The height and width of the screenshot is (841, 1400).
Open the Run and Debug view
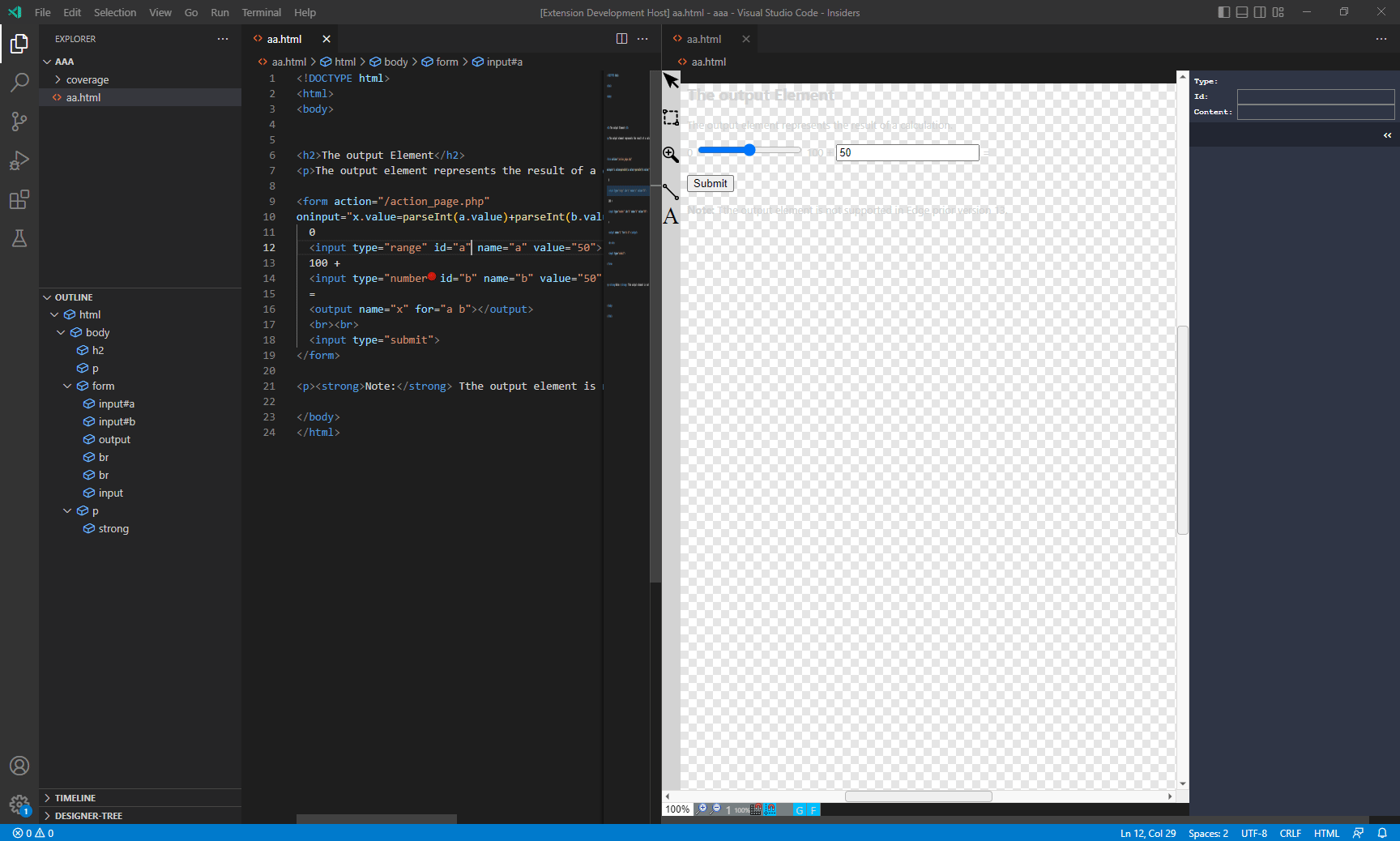coord(19,160)
